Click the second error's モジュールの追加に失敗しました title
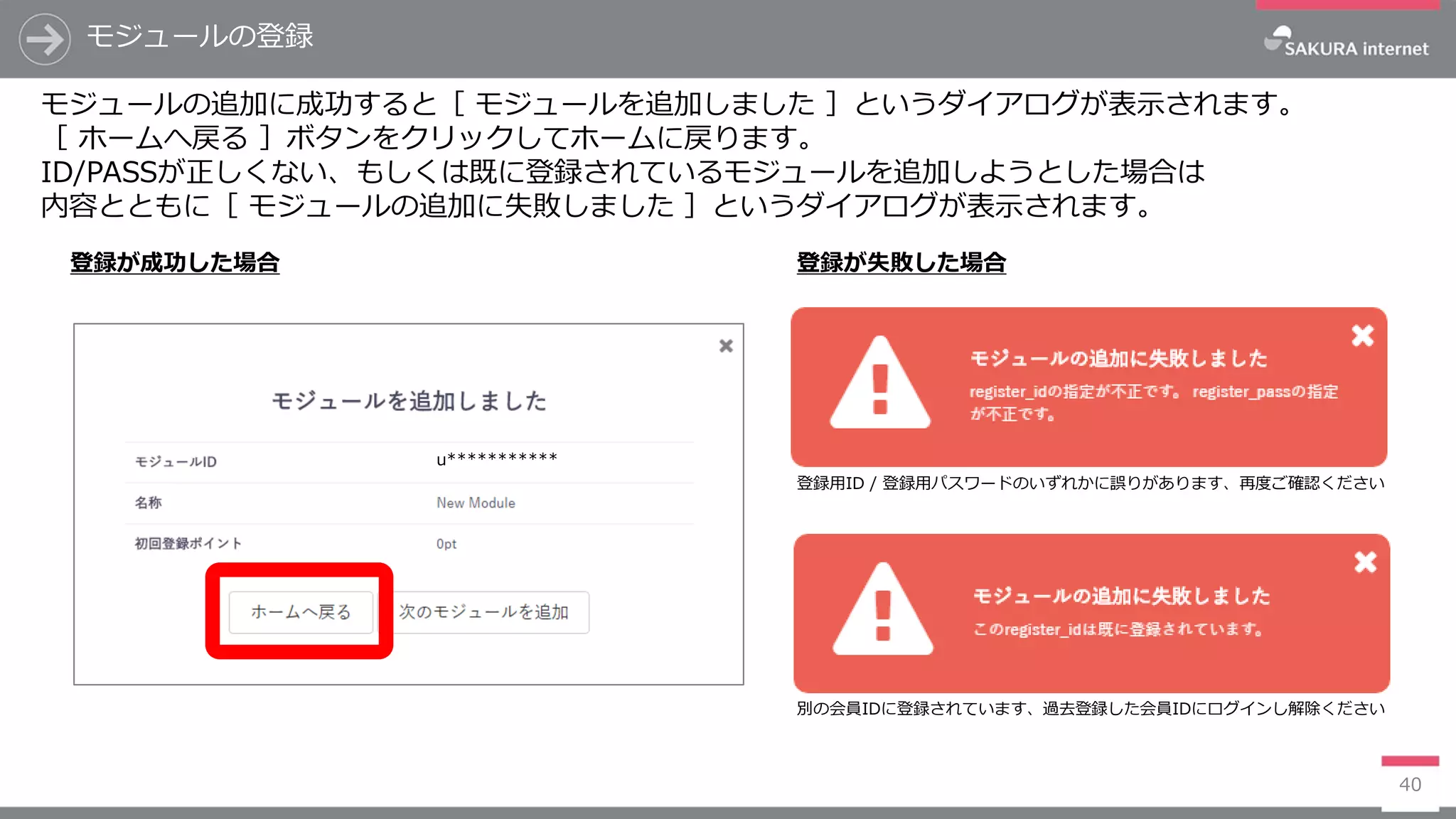Screen dimensions: 1456x819 click(x=1122, y=596)
